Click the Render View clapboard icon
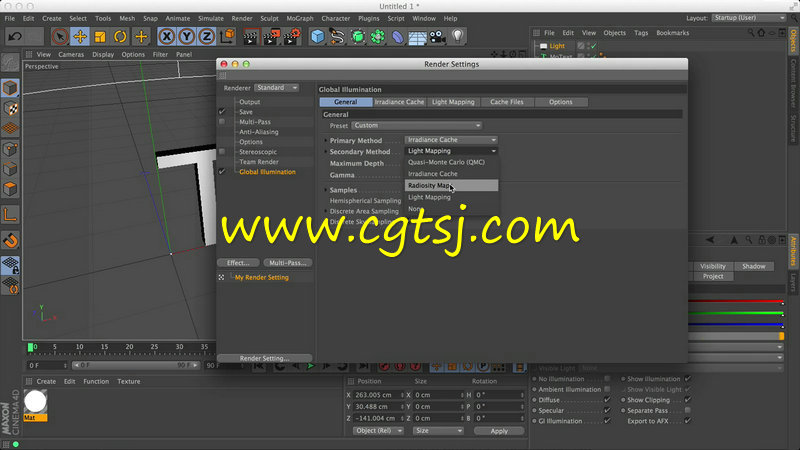Viewport: 800px width, 450px height. [x=251, y=37]
